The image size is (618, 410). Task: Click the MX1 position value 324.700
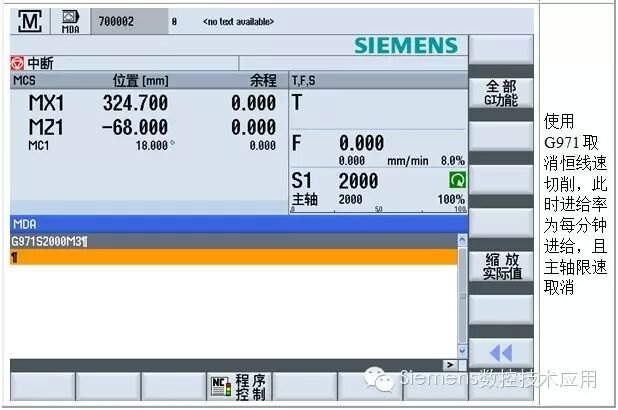(x=135, y=103)
